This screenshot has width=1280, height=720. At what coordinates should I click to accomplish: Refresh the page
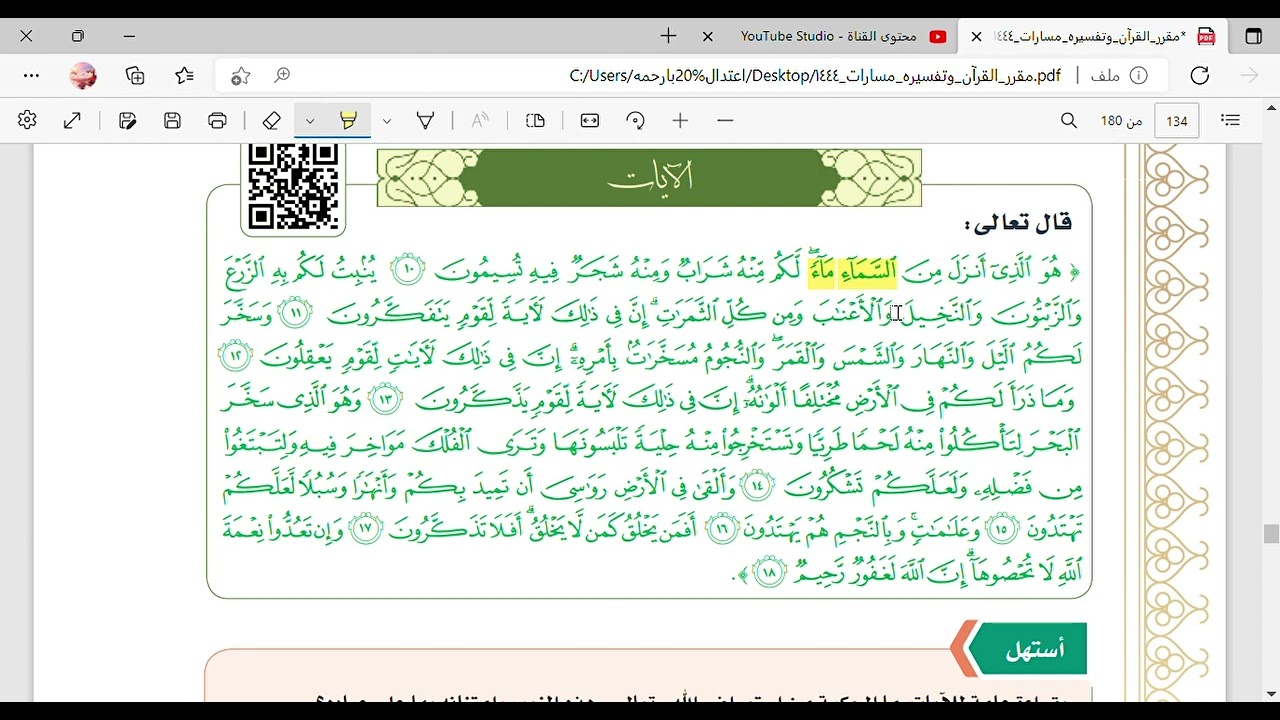[x=1200, y=75]
